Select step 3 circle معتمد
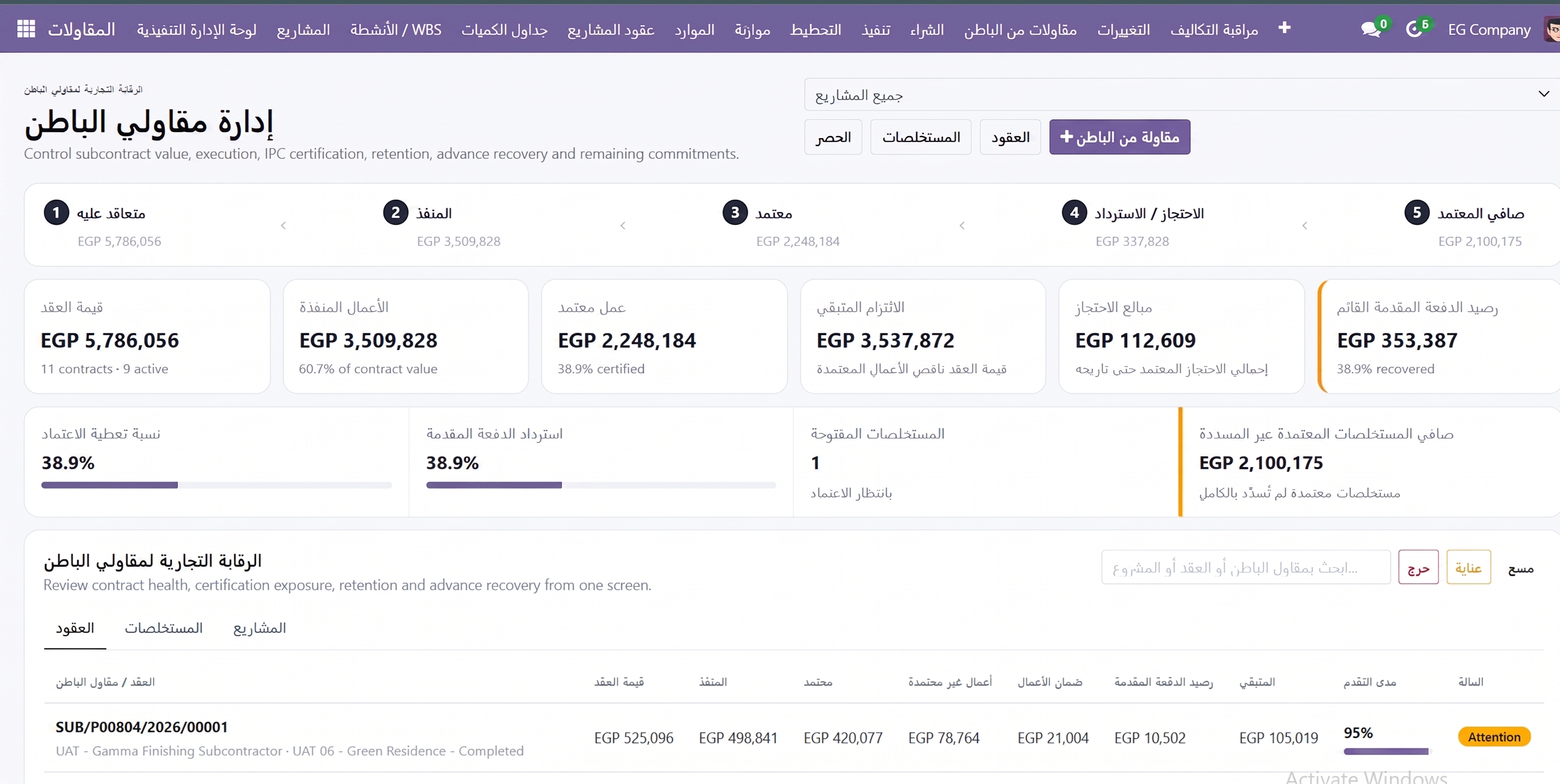 [x=734, y=213]
